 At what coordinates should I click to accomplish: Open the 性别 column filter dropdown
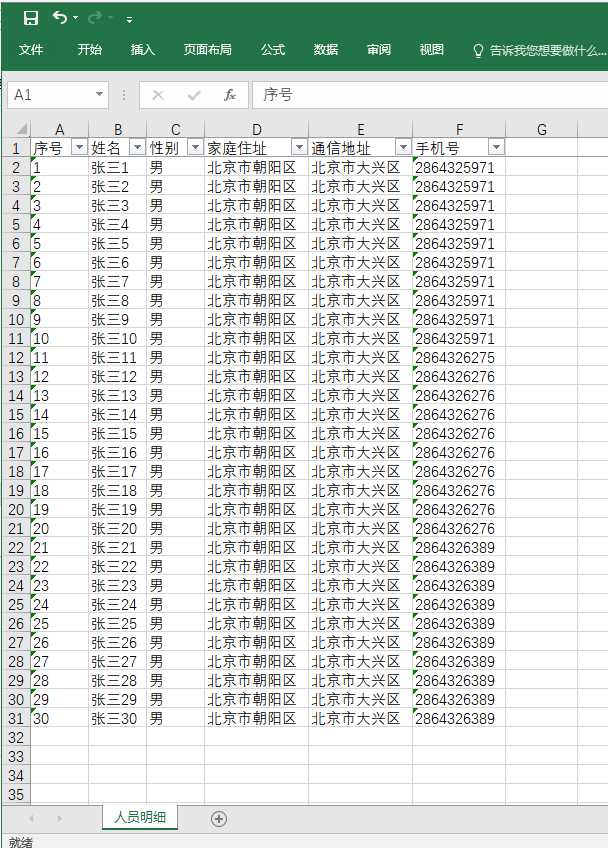click(195, 147)
